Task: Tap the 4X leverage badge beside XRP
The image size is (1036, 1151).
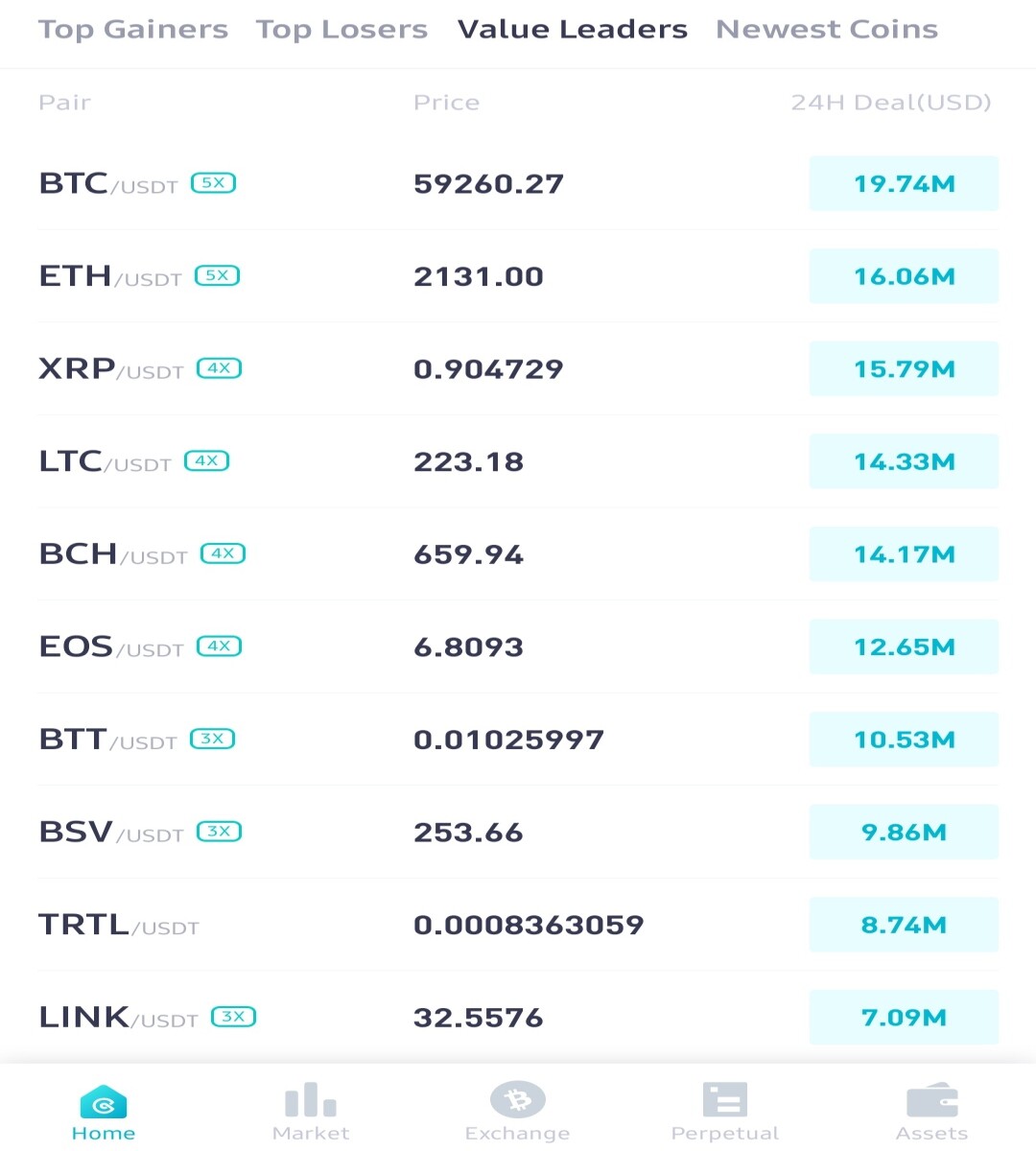Action: (x=220, y=367)
